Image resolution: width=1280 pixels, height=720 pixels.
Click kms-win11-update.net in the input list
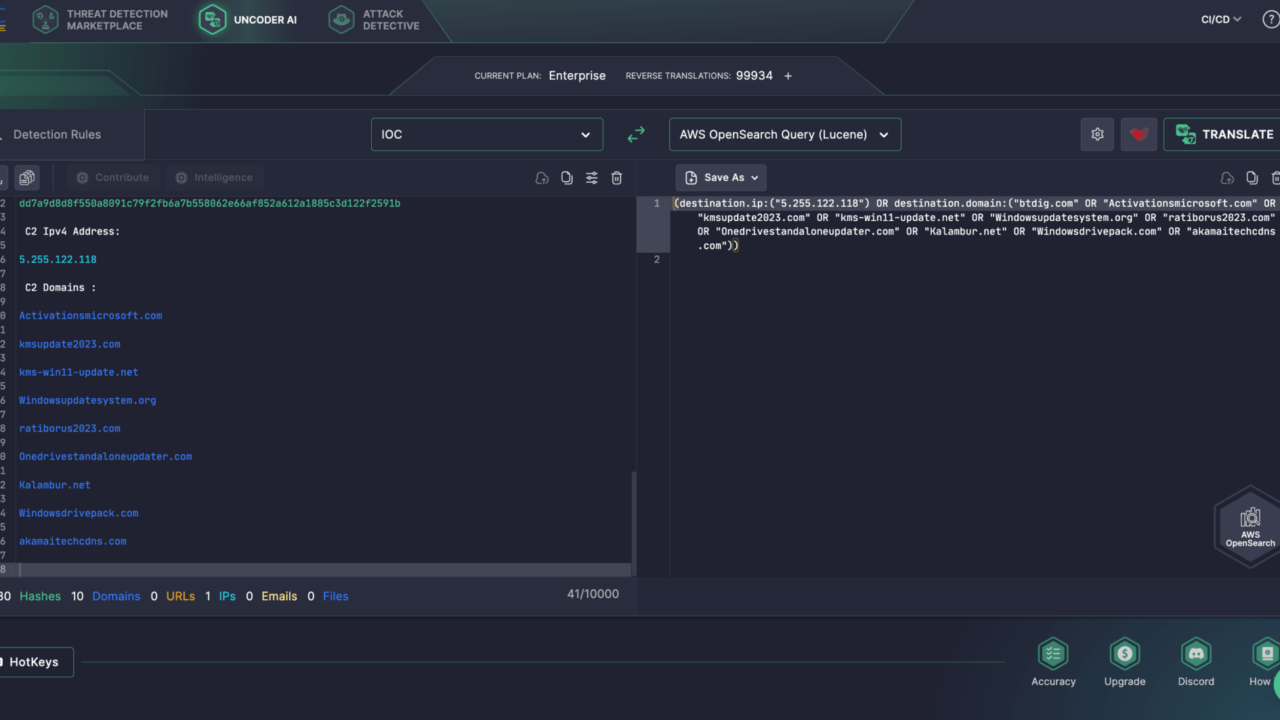click(78, 372)
